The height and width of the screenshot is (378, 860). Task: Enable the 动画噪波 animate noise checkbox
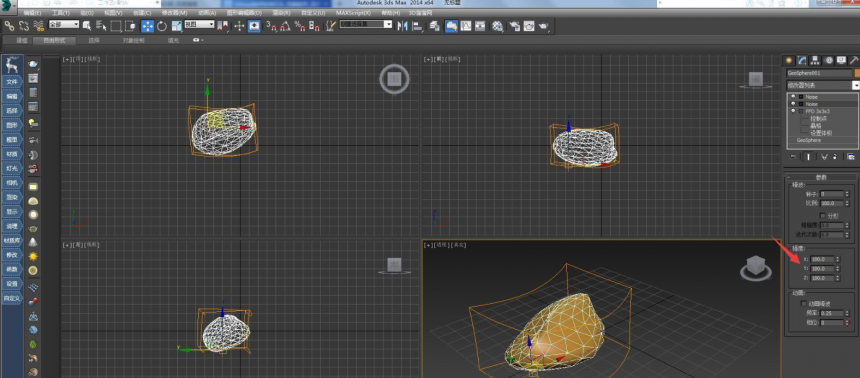[x=804, y=303]
